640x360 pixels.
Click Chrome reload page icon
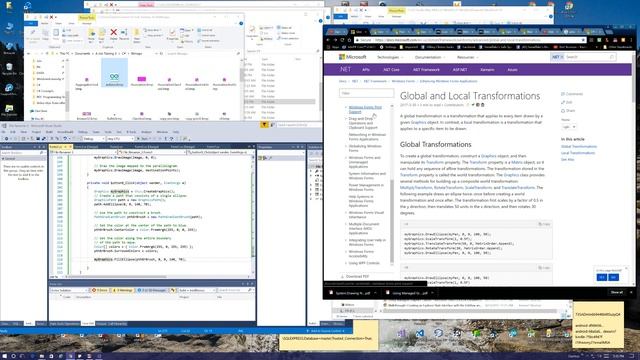tap(342, 40)
